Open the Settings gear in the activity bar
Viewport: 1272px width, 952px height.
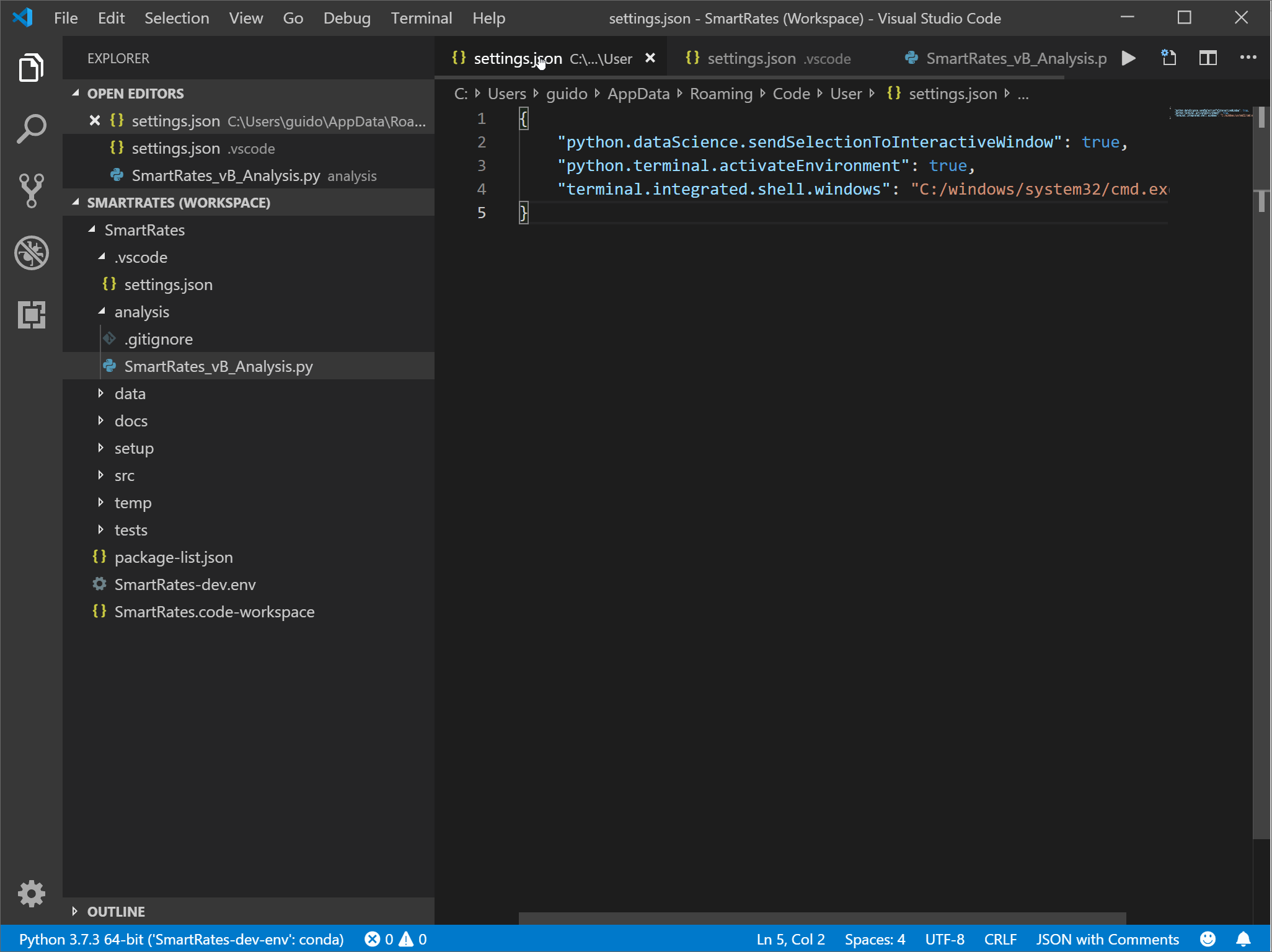point(31,894)
